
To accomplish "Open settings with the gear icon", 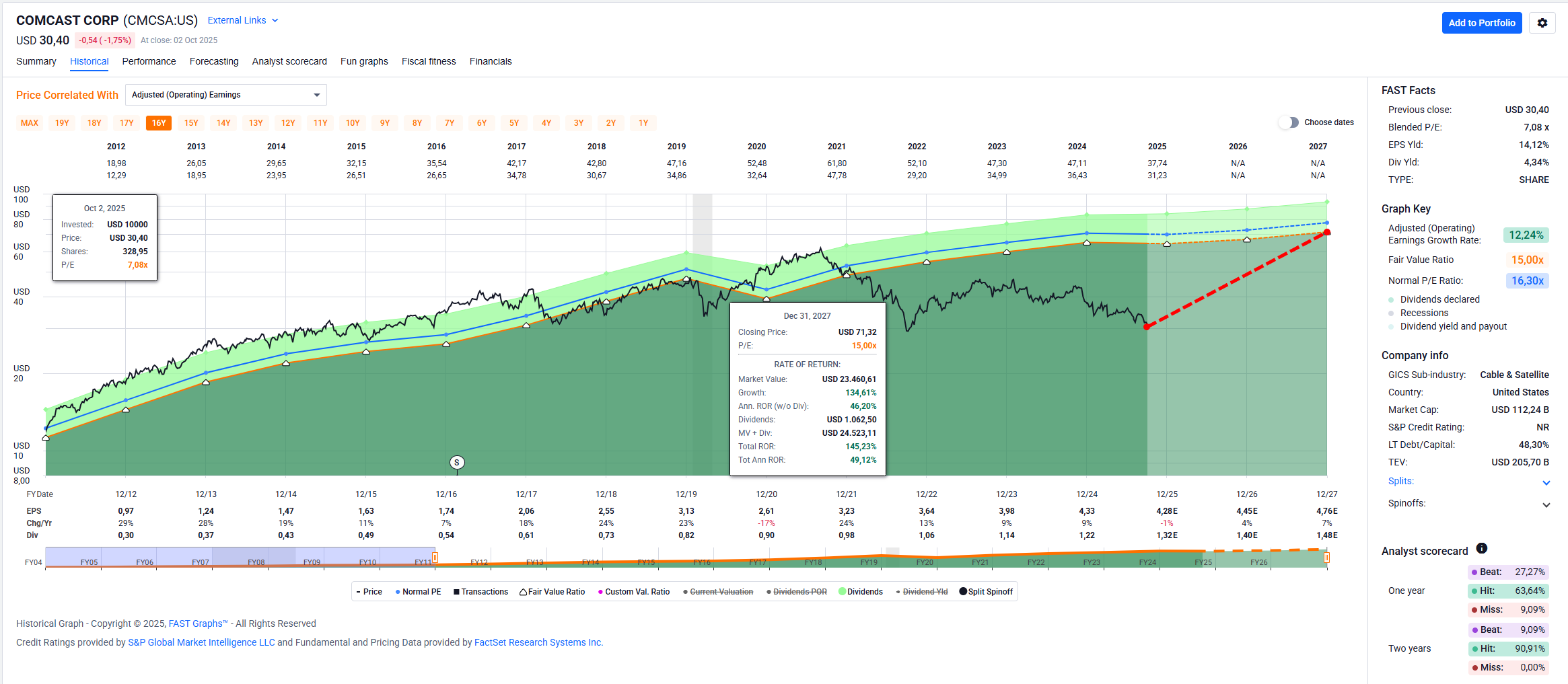I will pyautogui.click(x=1542, y=23).
